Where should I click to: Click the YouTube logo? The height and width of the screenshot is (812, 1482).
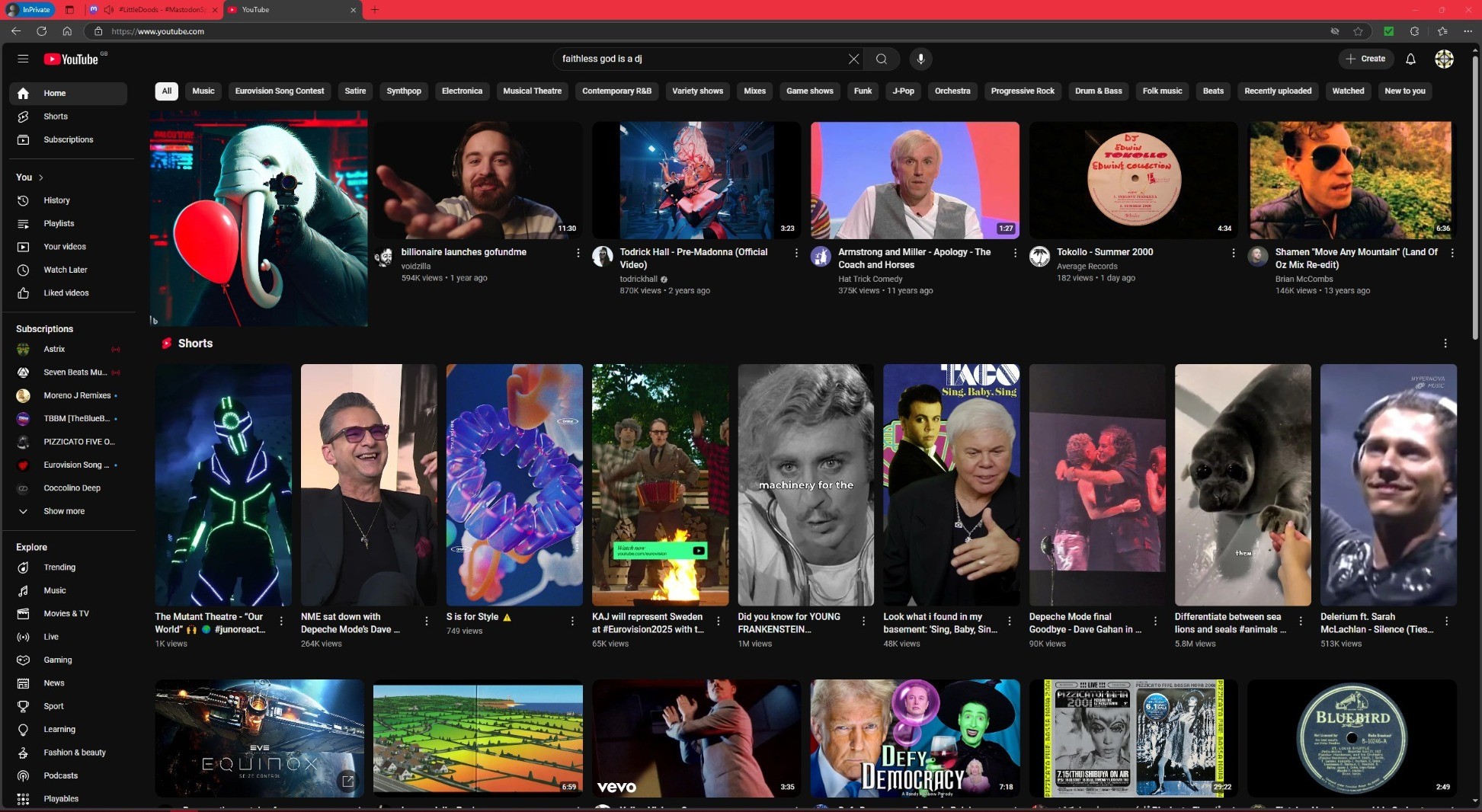tap(71, 59)
